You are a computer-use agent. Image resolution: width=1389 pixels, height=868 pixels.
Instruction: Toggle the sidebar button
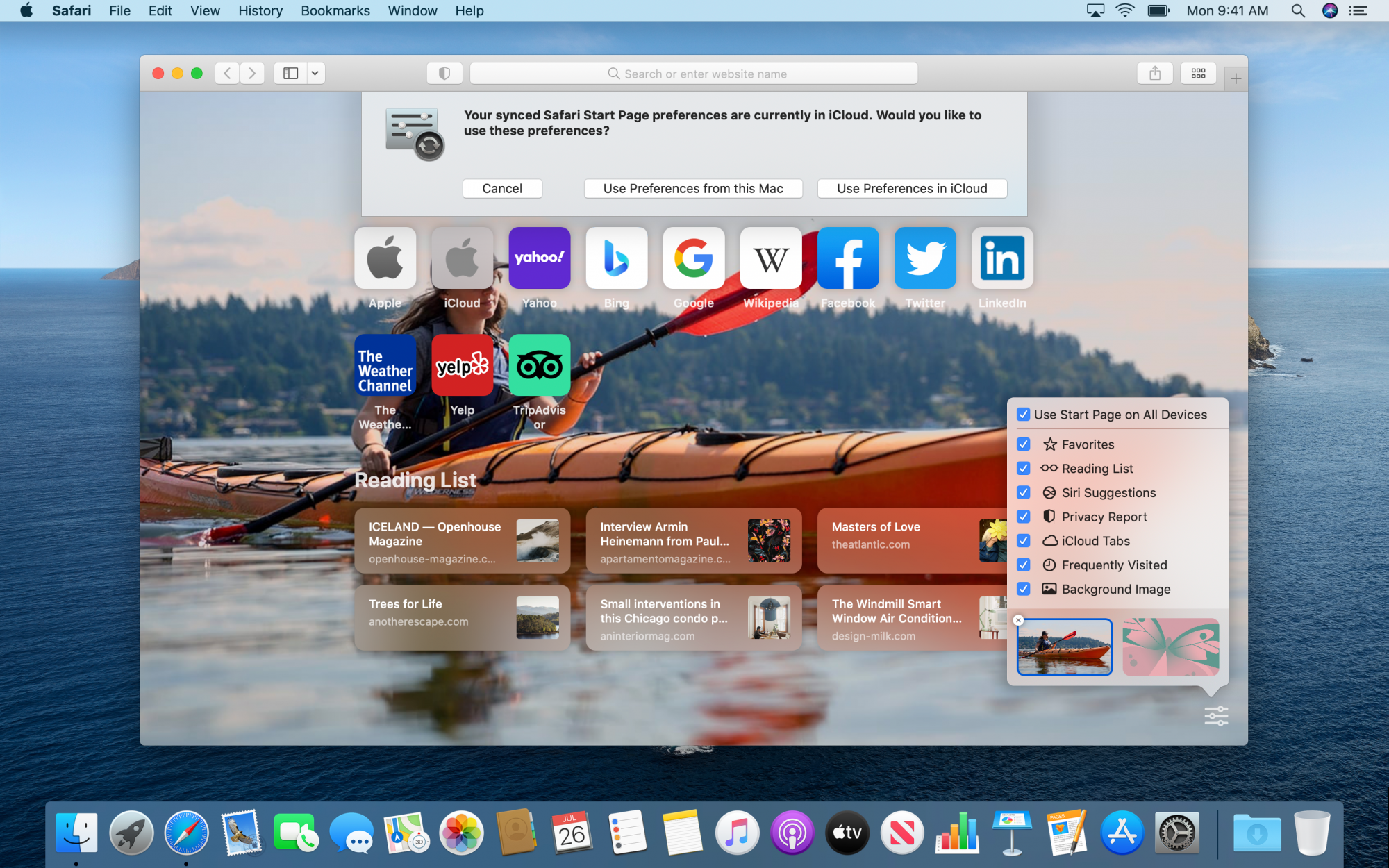[x=291, y=74]
